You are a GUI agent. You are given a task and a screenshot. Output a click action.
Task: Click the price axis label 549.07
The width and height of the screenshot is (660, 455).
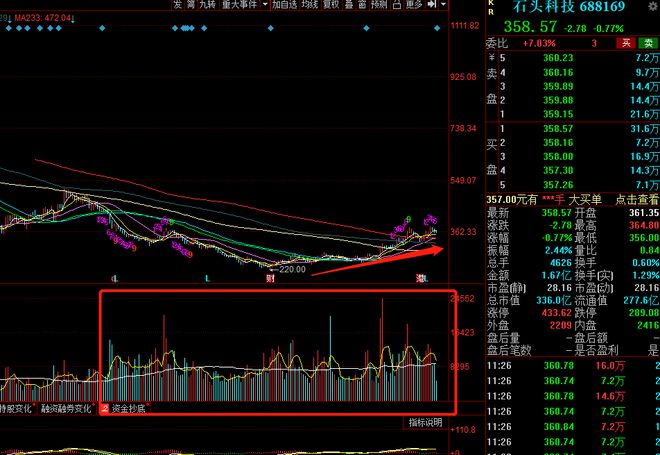(x=463, y=180)
